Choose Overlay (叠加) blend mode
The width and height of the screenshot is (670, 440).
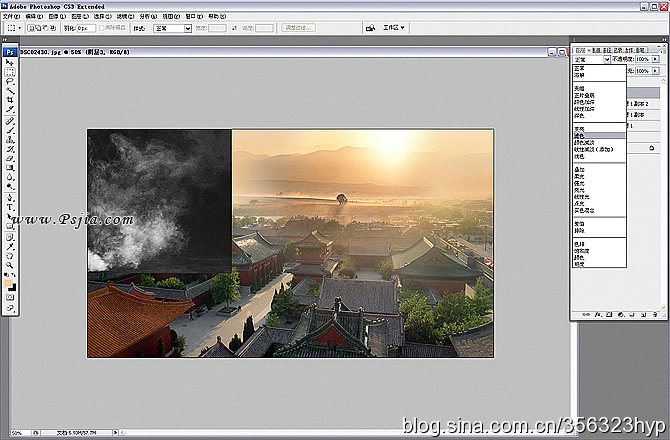coord(599,170)
